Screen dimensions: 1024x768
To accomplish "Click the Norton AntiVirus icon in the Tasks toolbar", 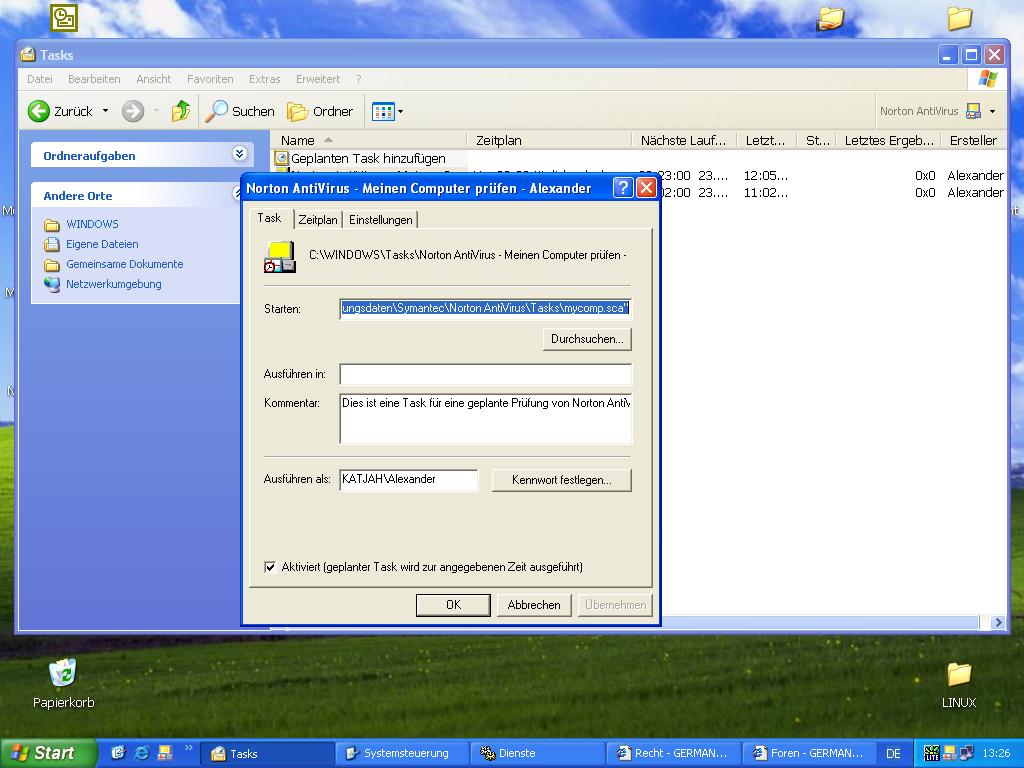I will tap(973, 111).
